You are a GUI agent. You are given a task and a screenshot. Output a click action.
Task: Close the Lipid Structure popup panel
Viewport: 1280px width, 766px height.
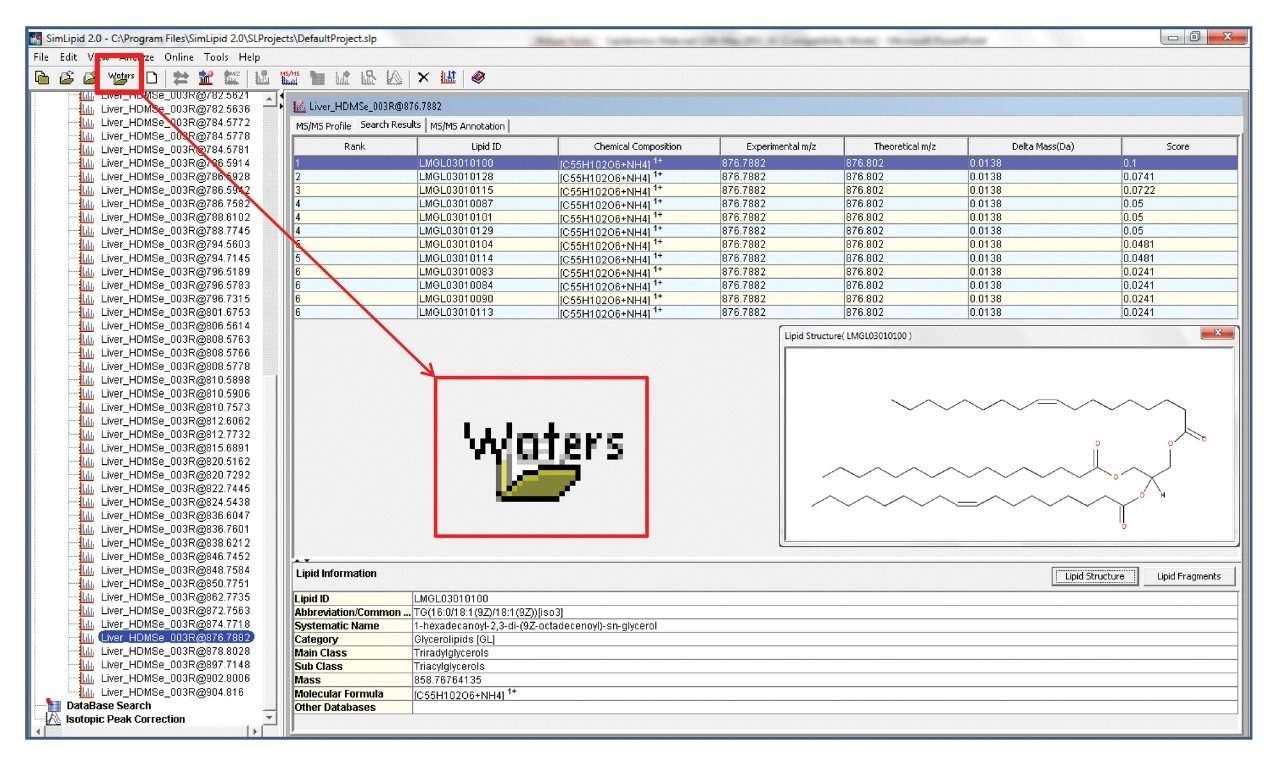click(1217, 334)
